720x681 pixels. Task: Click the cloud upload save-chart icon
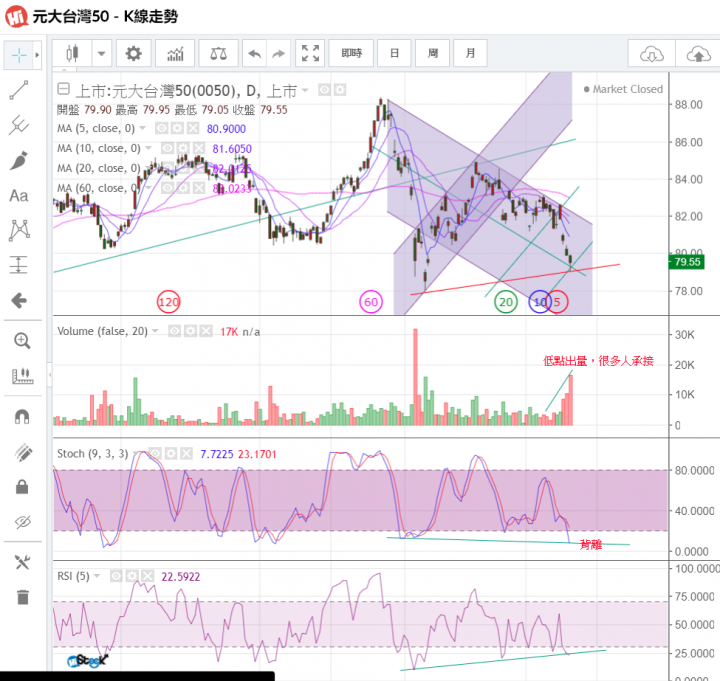point(698,55)
